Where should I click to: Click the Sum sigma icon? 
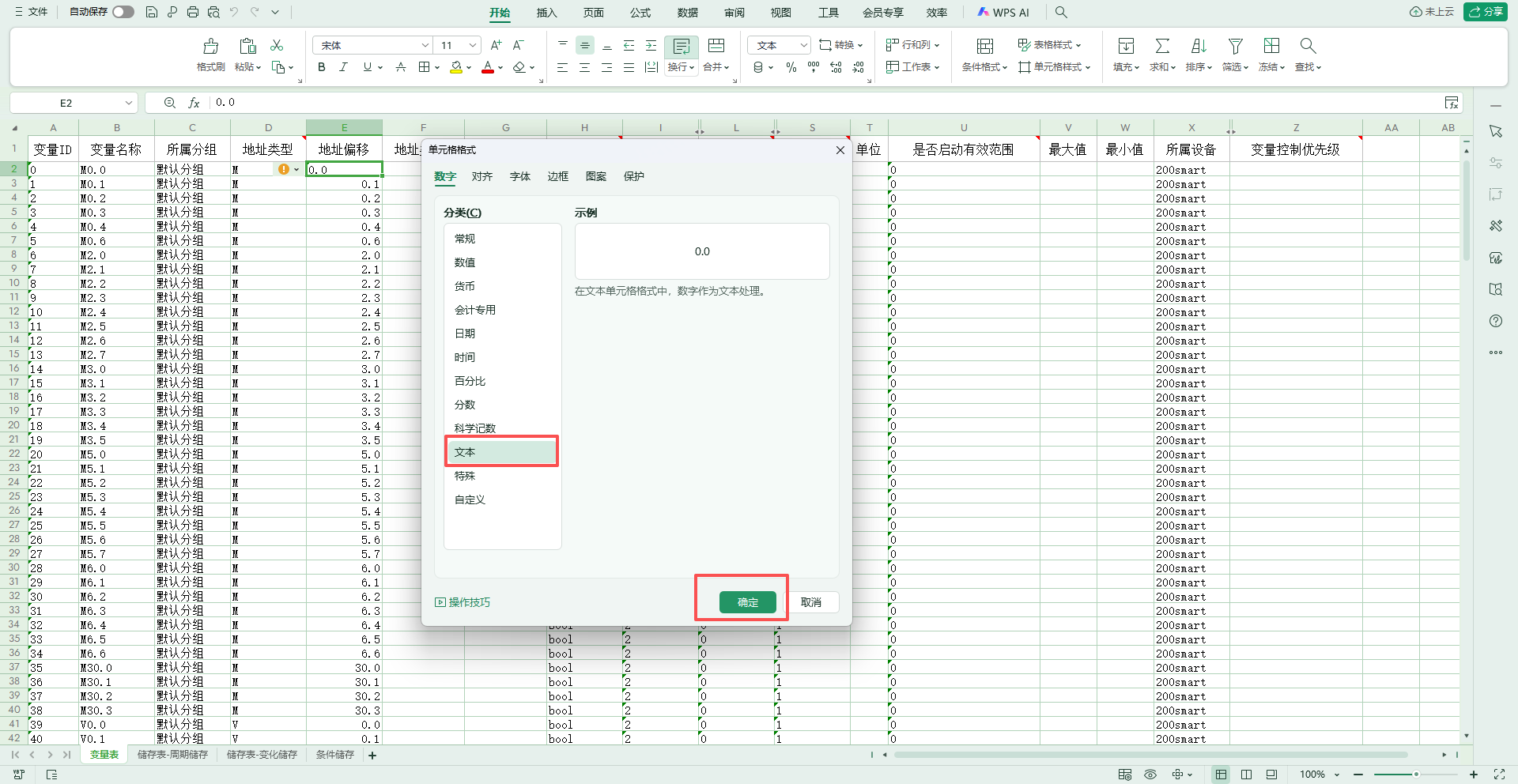(x=1162, y=46)
